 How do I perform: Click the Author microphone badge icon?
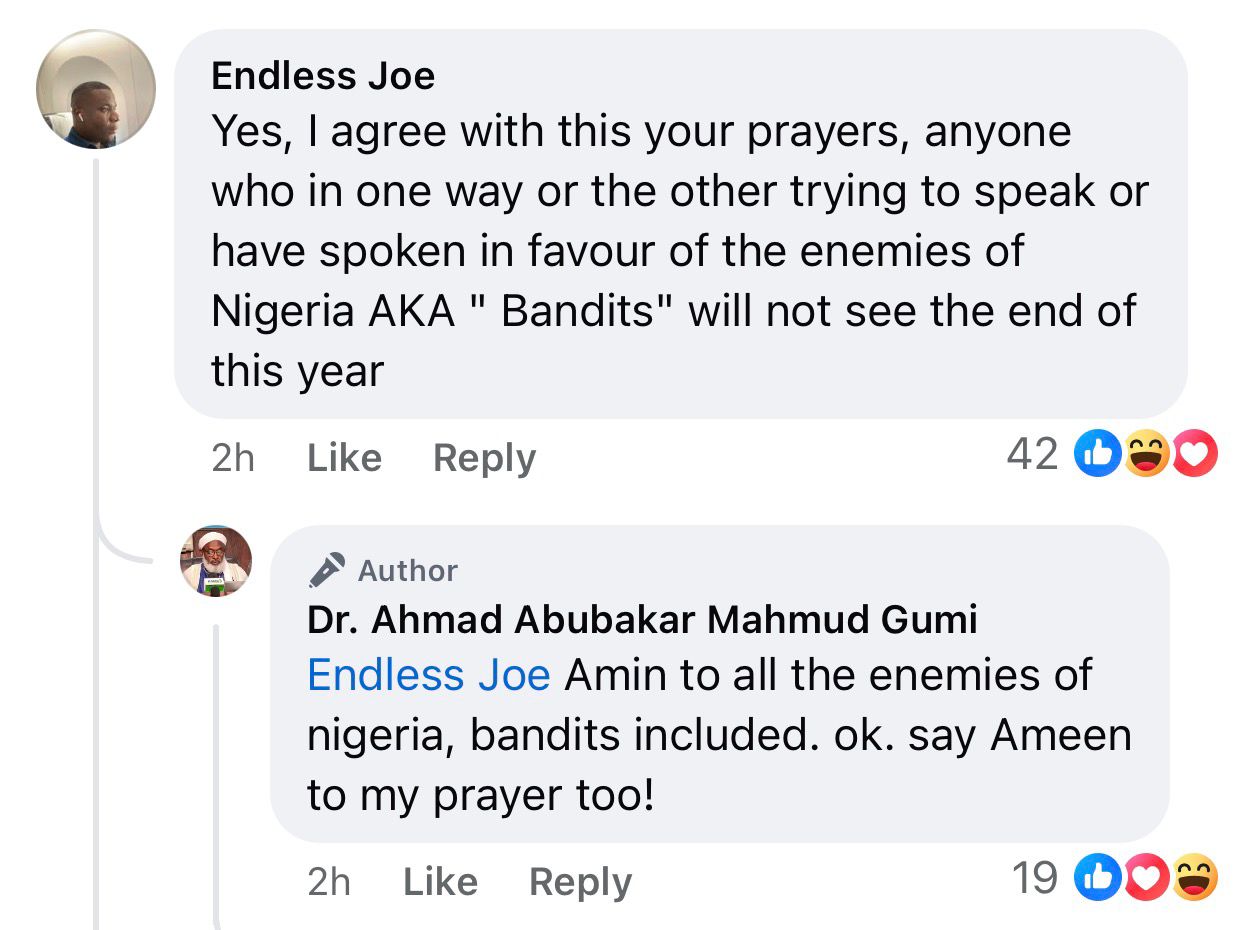[327, 570]
